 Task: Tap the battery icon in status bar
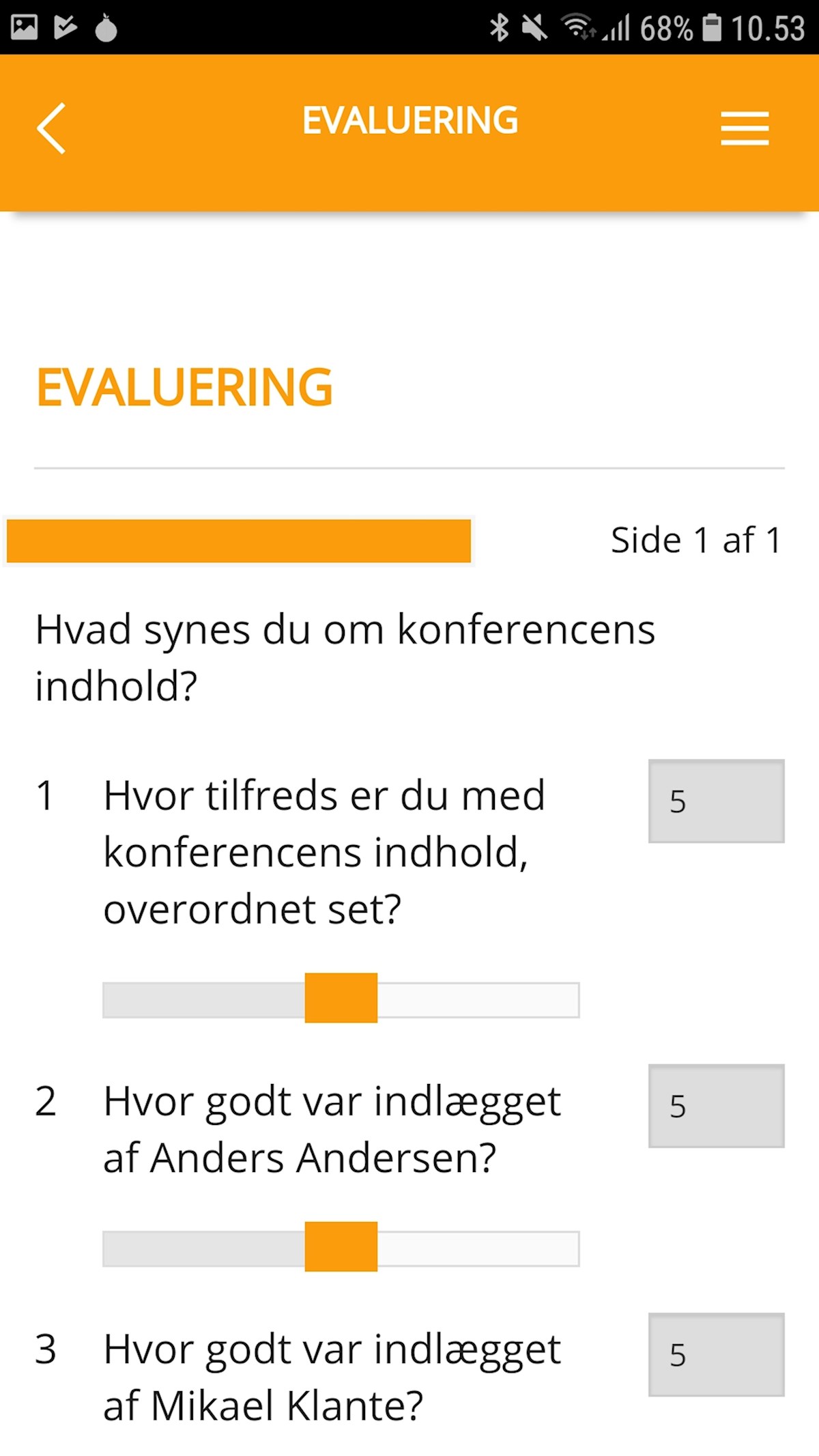[x=712, y=28]
